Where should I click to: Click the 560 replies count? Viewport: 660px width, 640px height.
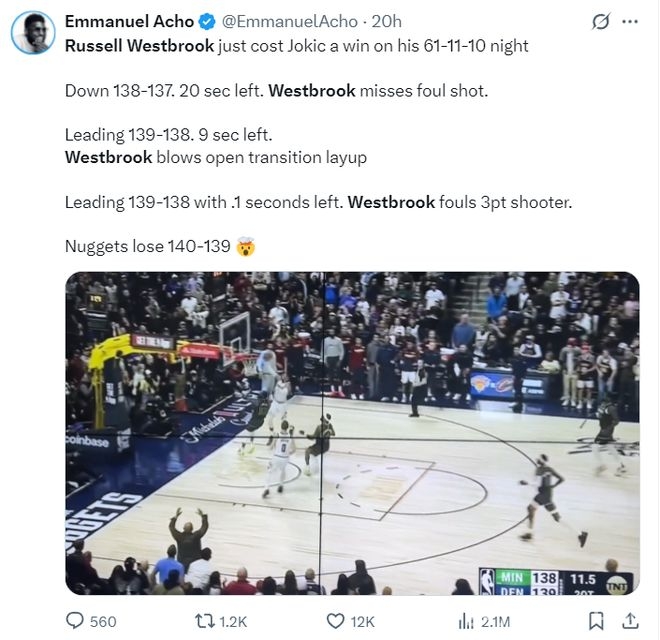point(103,621)
